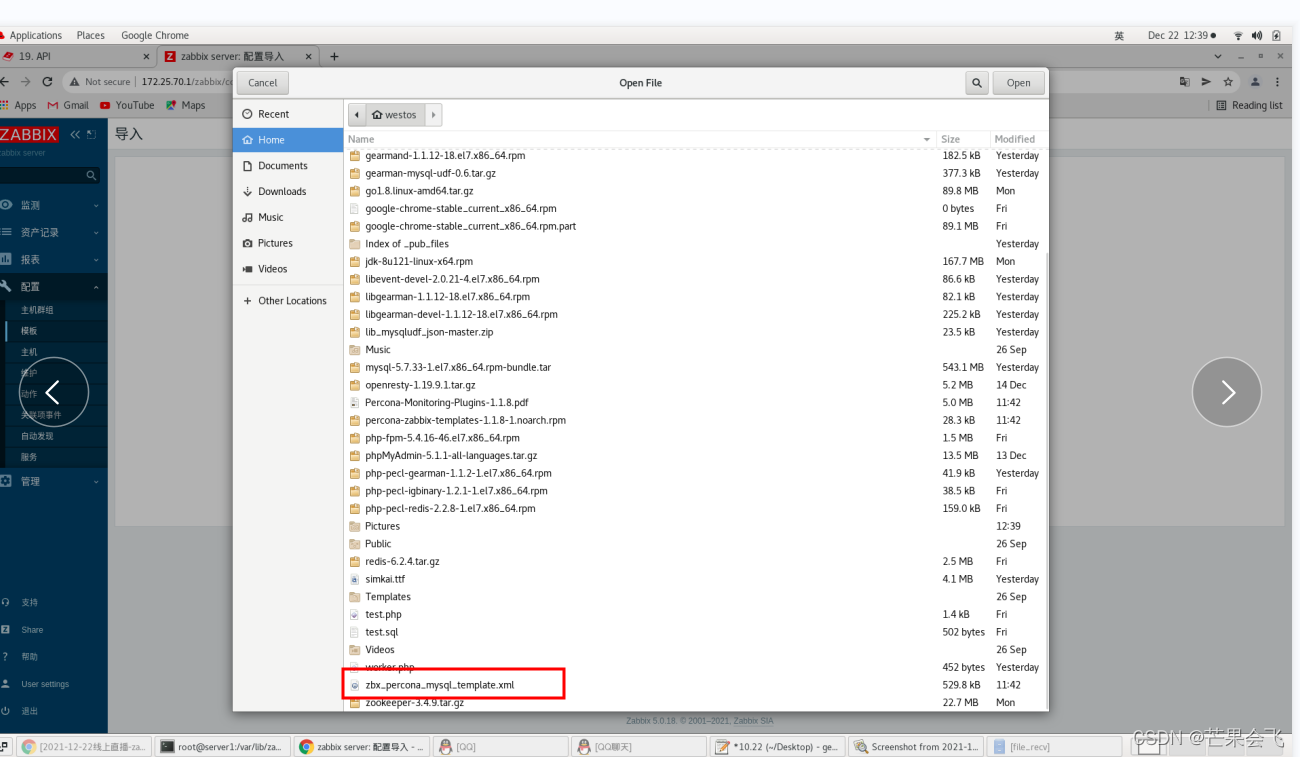Viewport: 1300px width, 757px height.
Task: Select worker.php file in list
Action: click(696, 667)
